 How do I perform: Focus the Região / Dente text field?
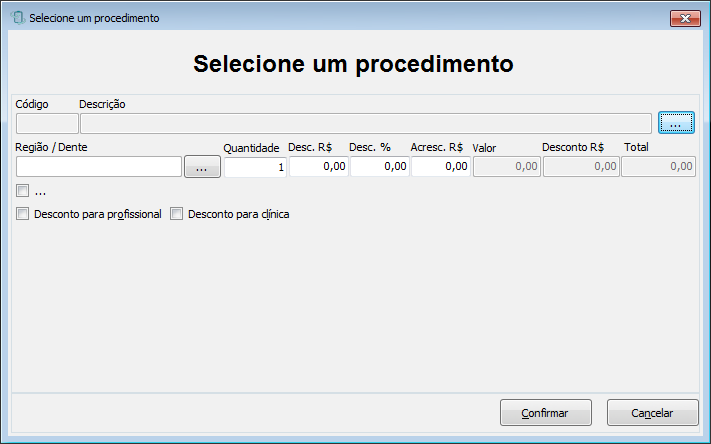click(99, 167)
